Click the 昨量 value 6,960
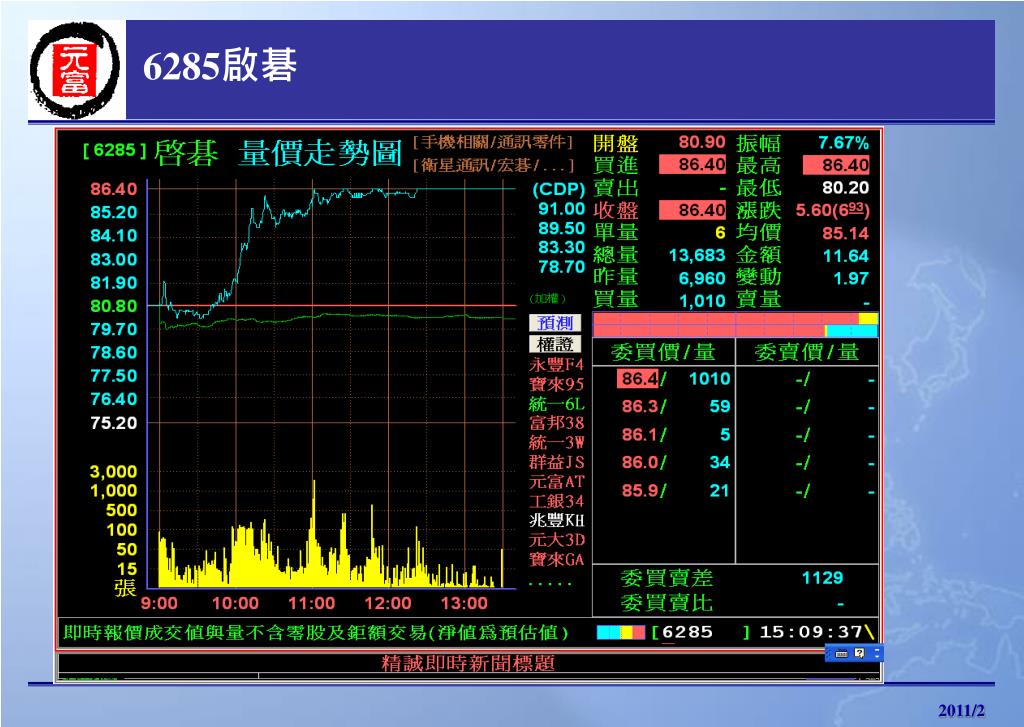 pyautogui.click(x=702, y=278)
